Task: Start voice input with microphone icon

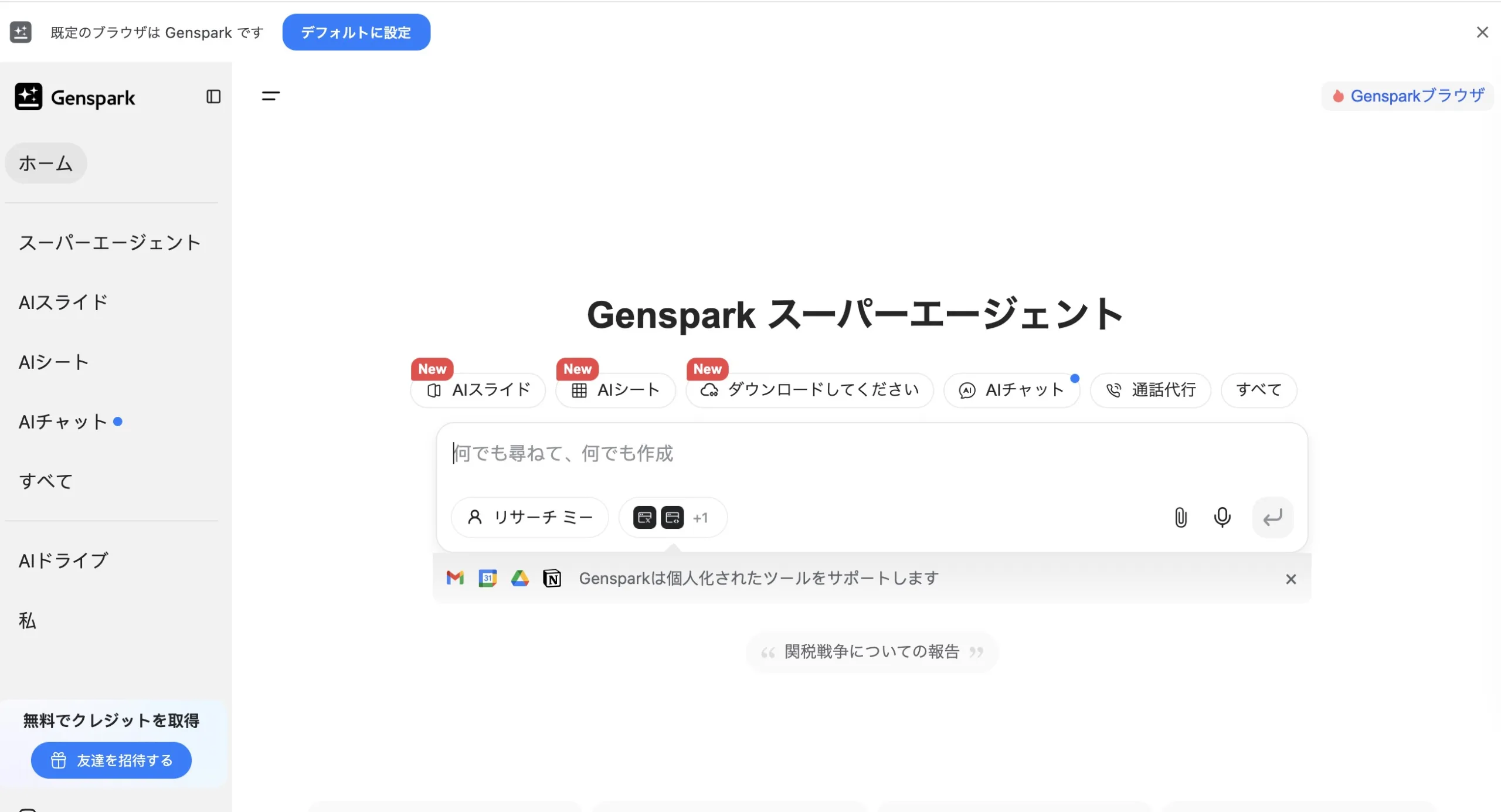Action: tap(1222, 517)
